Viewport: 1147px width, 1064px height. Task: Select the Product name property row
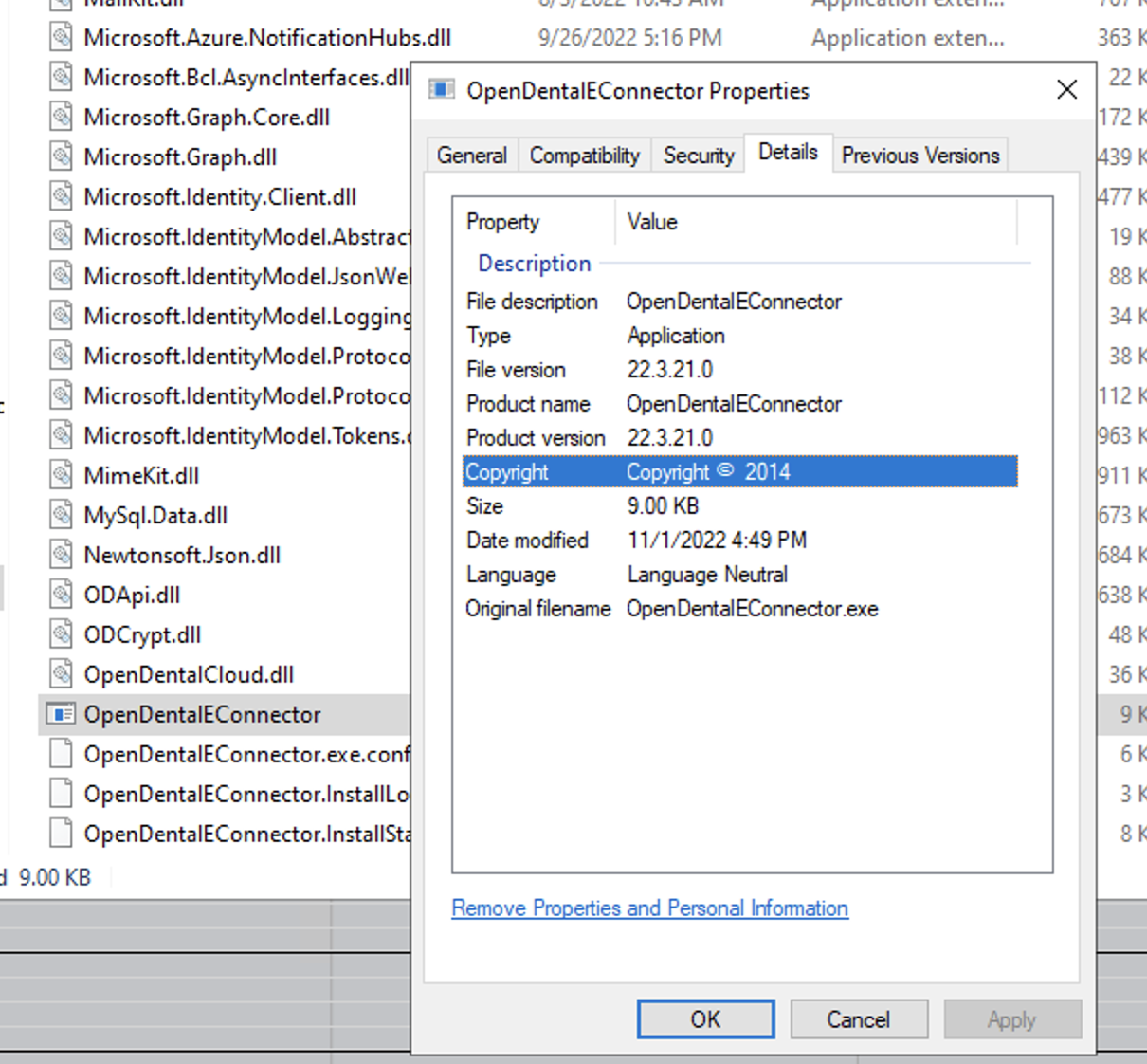[739, 404]
